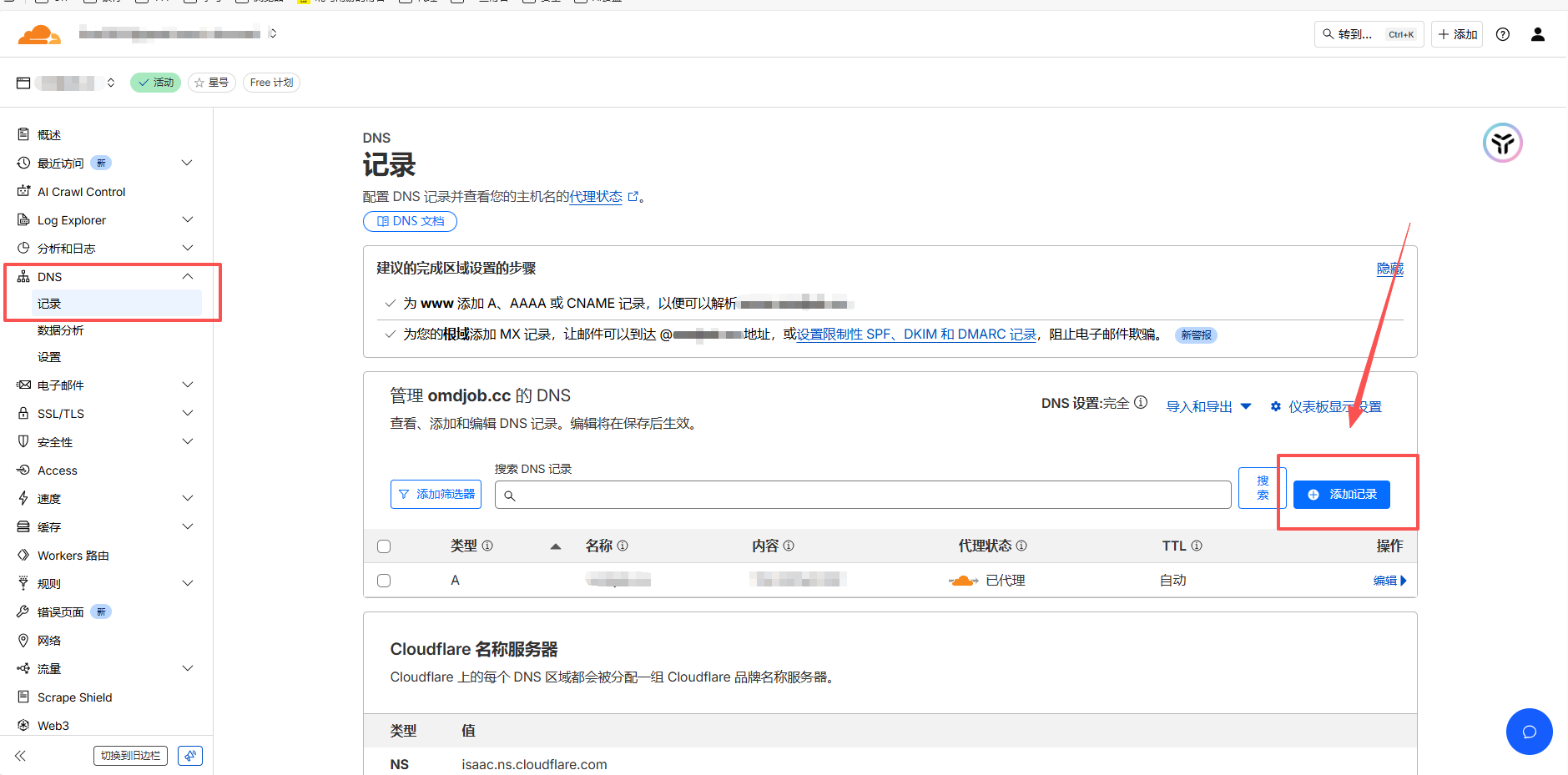1568x775 pixels.
Task: Sort records using the triangle next to 类型
Action: 556,546
